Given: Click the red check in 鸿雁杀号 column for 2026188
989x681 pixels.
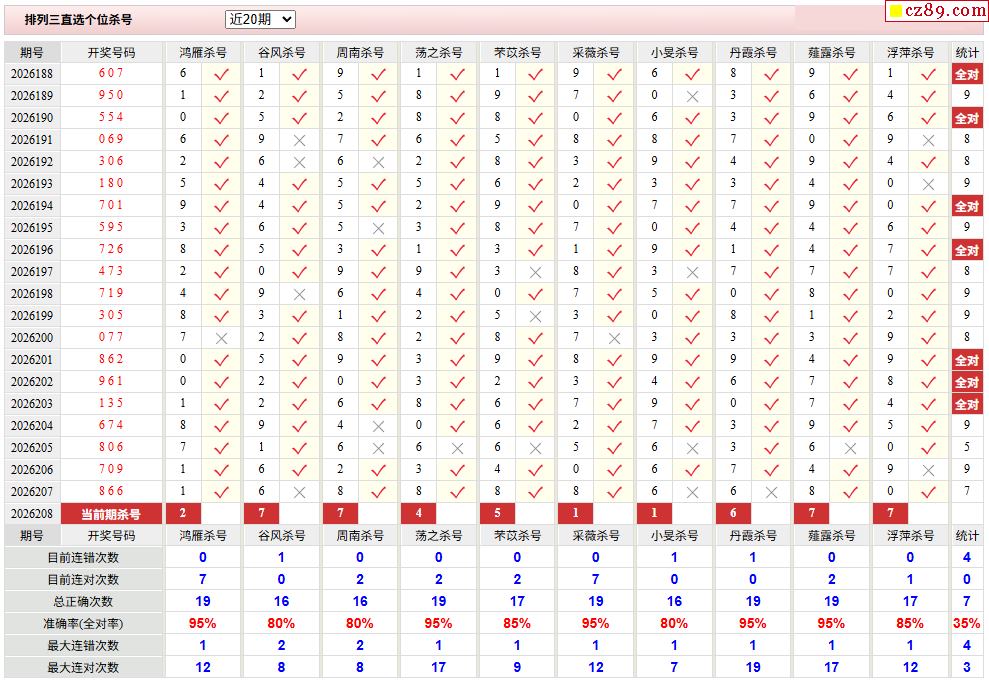Looking at the screenshot, I should pos(221,74).
